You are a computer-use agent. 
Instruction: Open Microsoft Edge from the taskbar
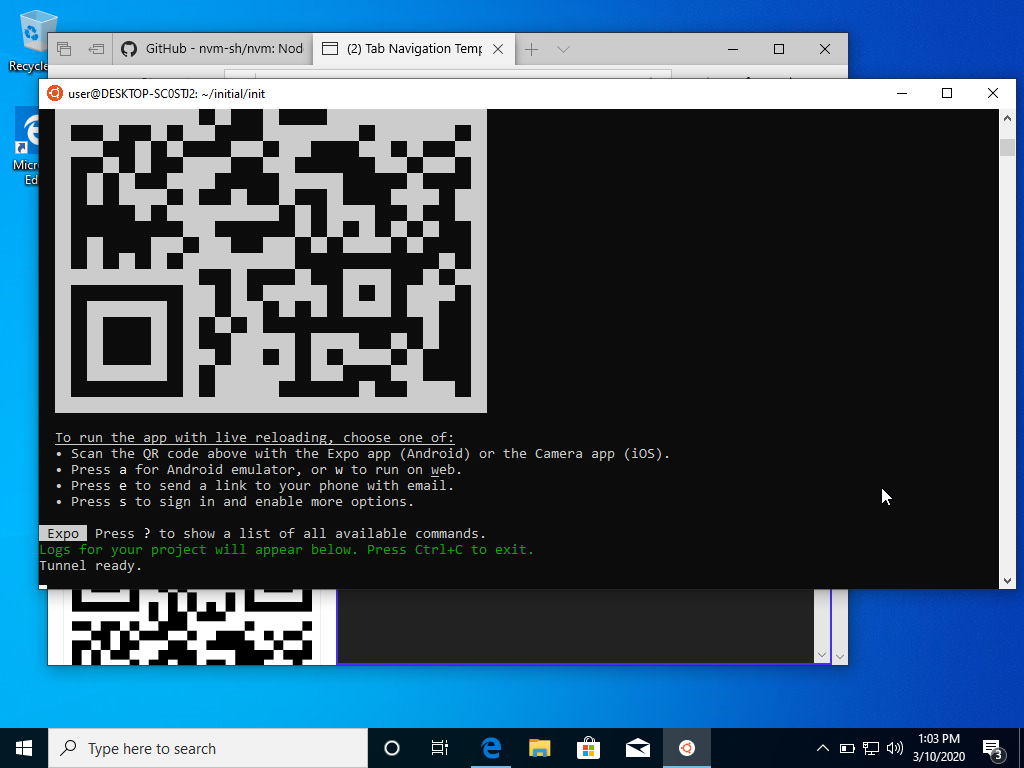point(490,748)
